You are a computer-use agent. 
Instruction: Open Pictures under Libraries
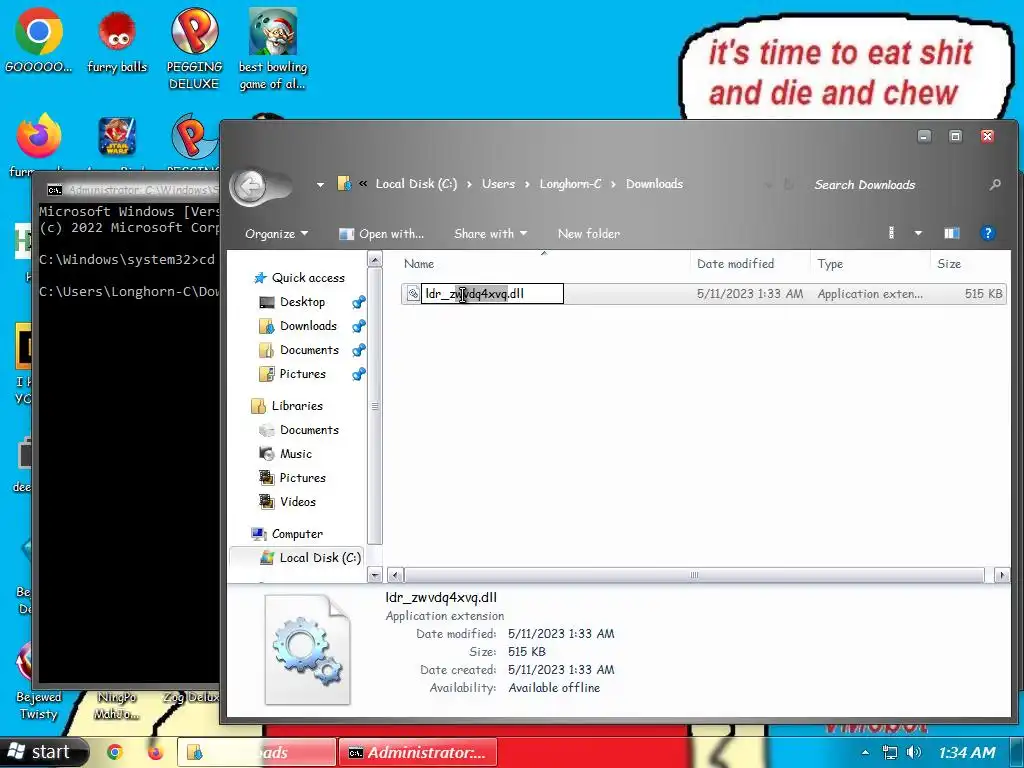pos(293,478)
